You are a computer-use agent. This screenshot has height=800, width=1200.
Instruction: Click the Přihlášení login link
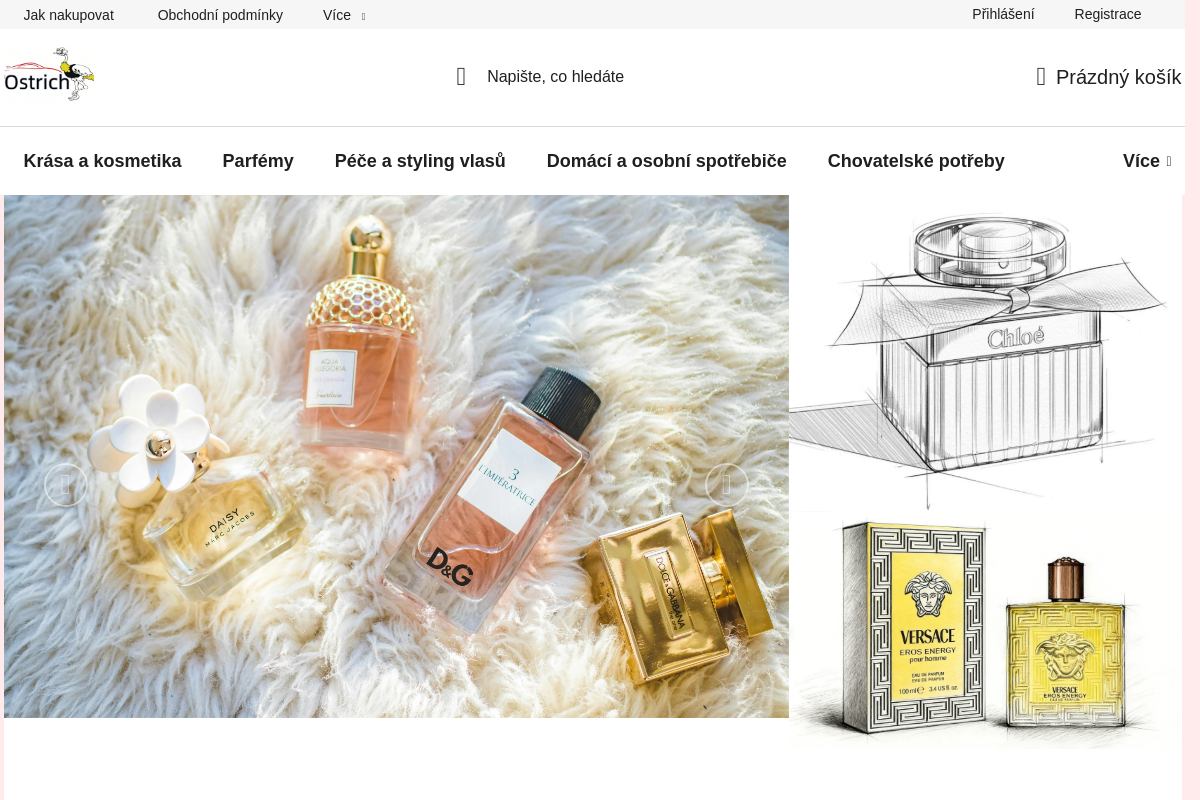[1003, 14]
